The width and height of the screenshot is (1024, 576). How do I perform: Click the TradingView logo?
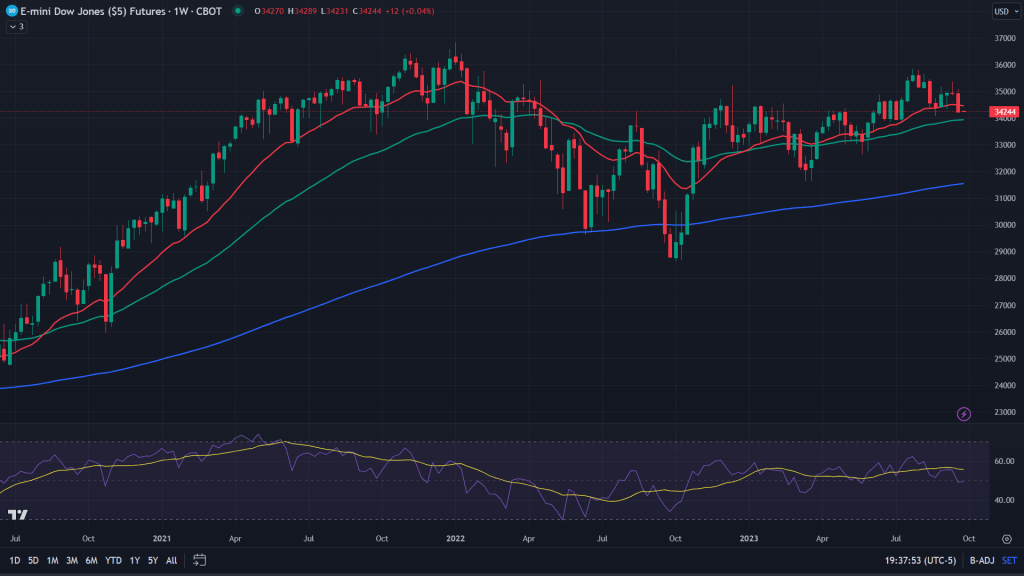[17, 514]
